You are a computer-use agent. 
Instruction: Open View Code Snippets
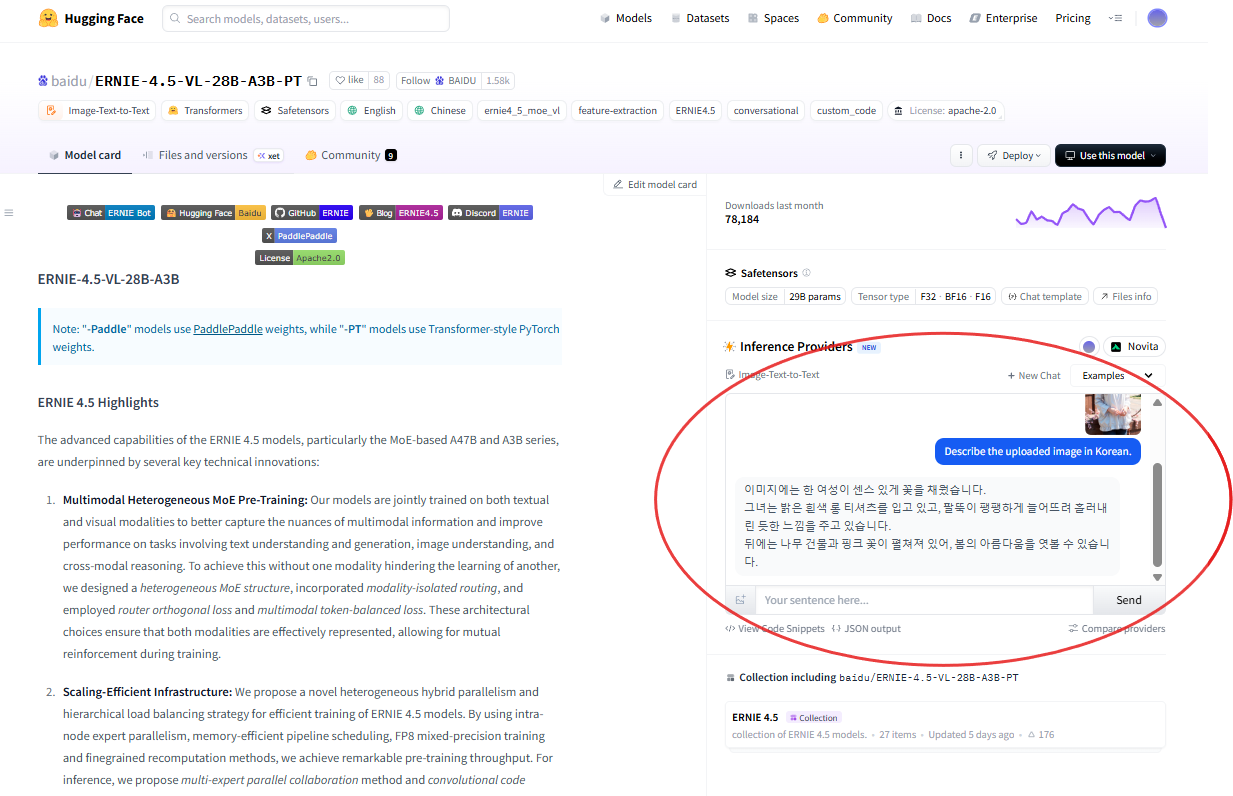[x=775, y=629]
